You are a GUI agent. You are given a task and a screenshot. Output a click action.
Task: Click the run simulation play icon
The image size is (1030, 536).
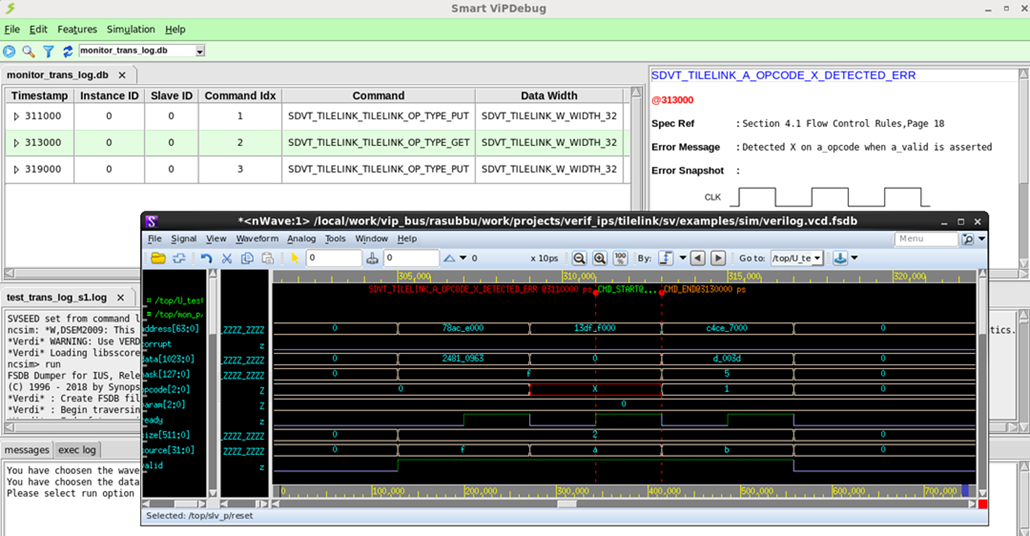tap(10, 51)
